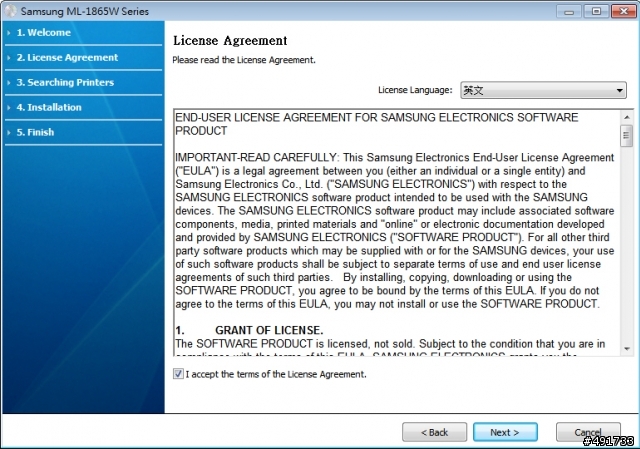Select the 3. Searching Printers step
Viewport: 640px width, 449px height.
pyautogui.click(x=65, y=82)
